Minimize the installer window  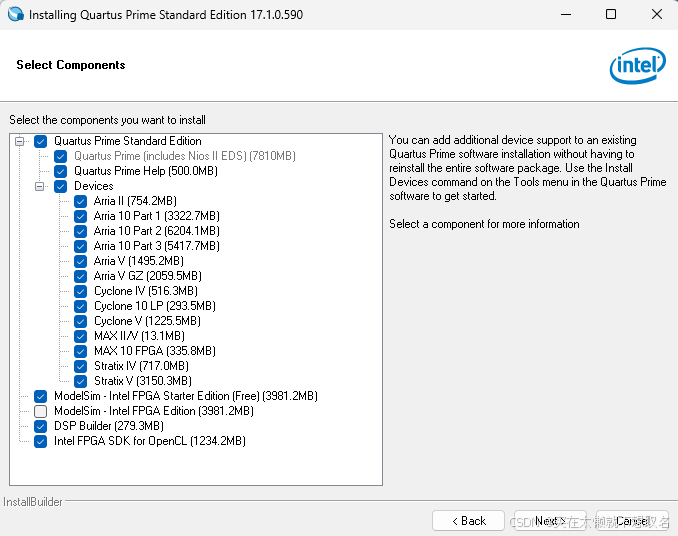tap(566, 14)
